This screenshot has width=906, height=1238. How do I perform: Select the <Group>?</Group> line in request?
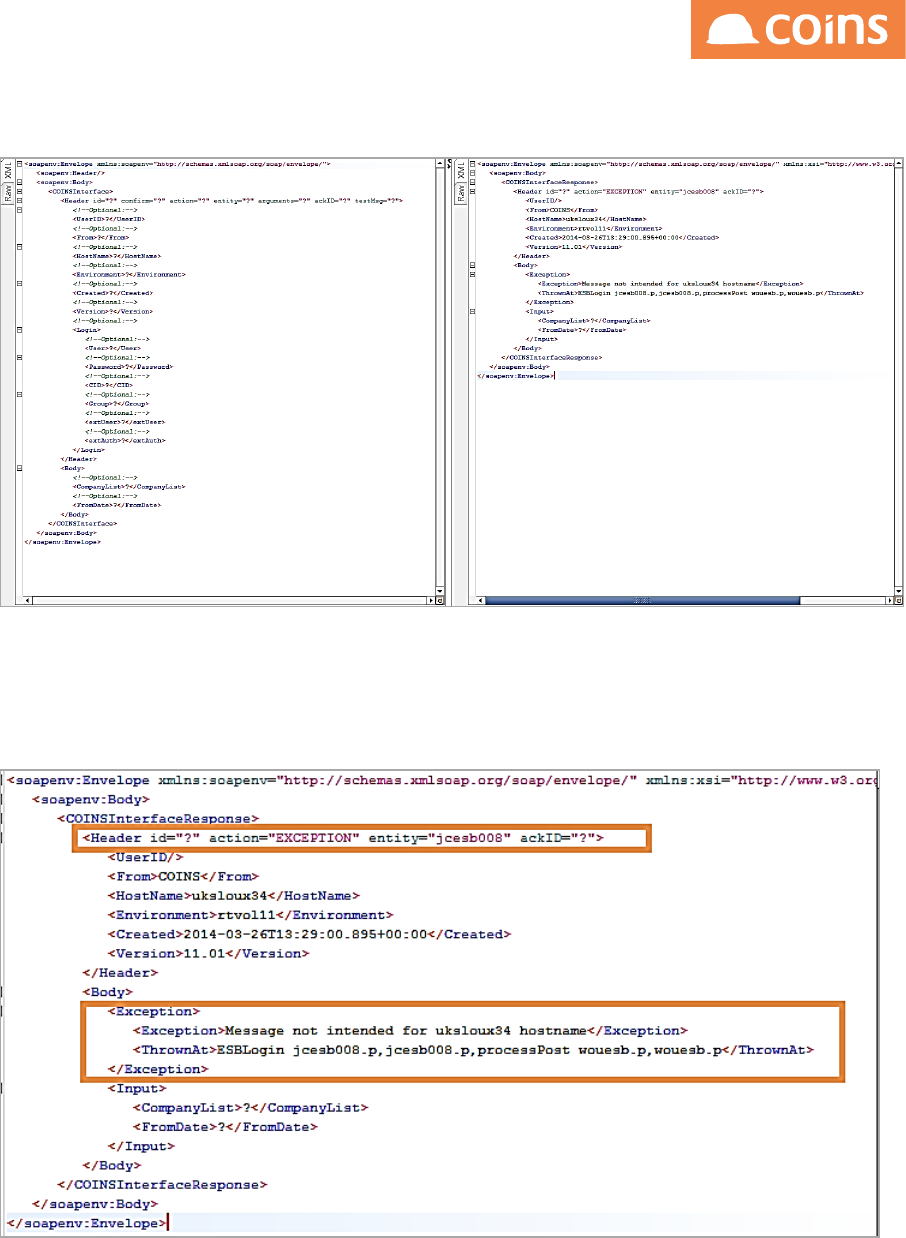coord(116,404)
